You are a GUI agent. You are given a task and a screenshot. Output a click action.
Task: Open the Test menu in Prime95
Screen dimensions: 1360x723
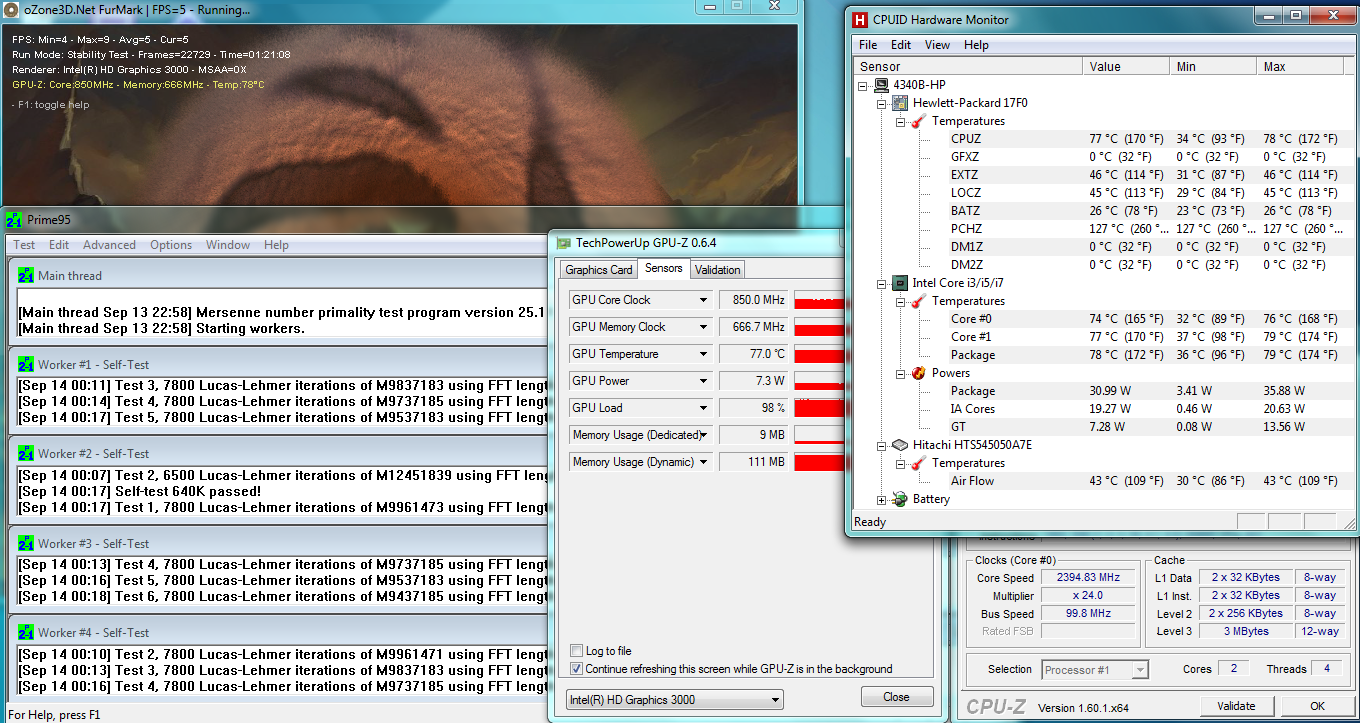point(24,245)
